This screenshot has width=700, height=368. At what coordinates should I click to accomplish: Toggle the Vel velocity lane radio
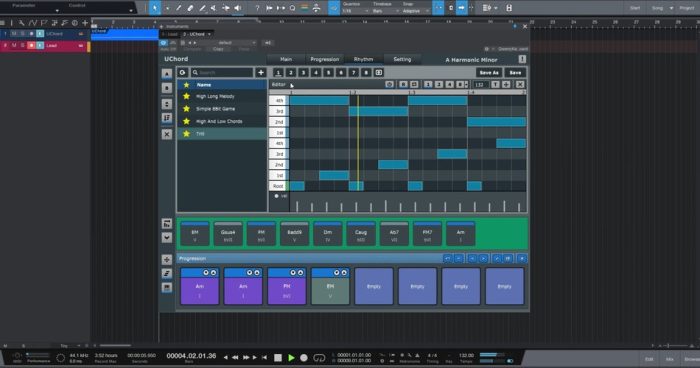click(x=276, y=196)
